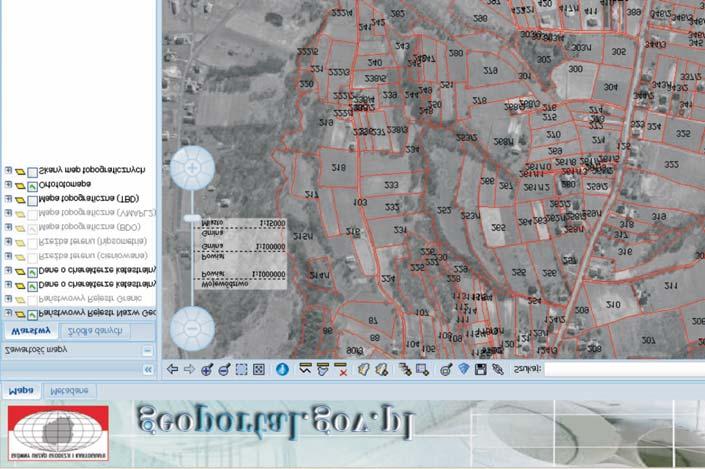This screenshot has width=705, height=469.
Task: Click the zoom slider handle
Action: pos(192,218)
